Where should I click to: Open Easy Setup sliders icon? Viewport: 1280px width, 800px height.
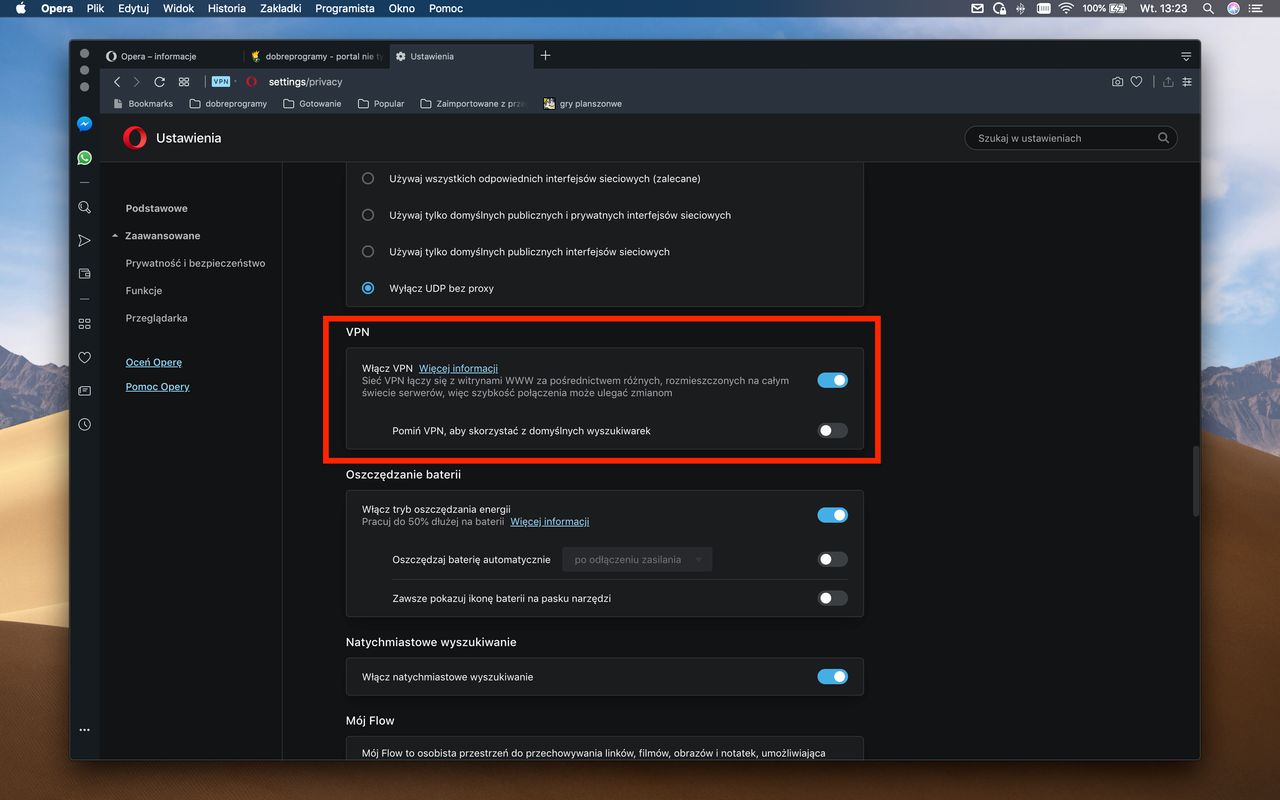[x=1187, y=82]
